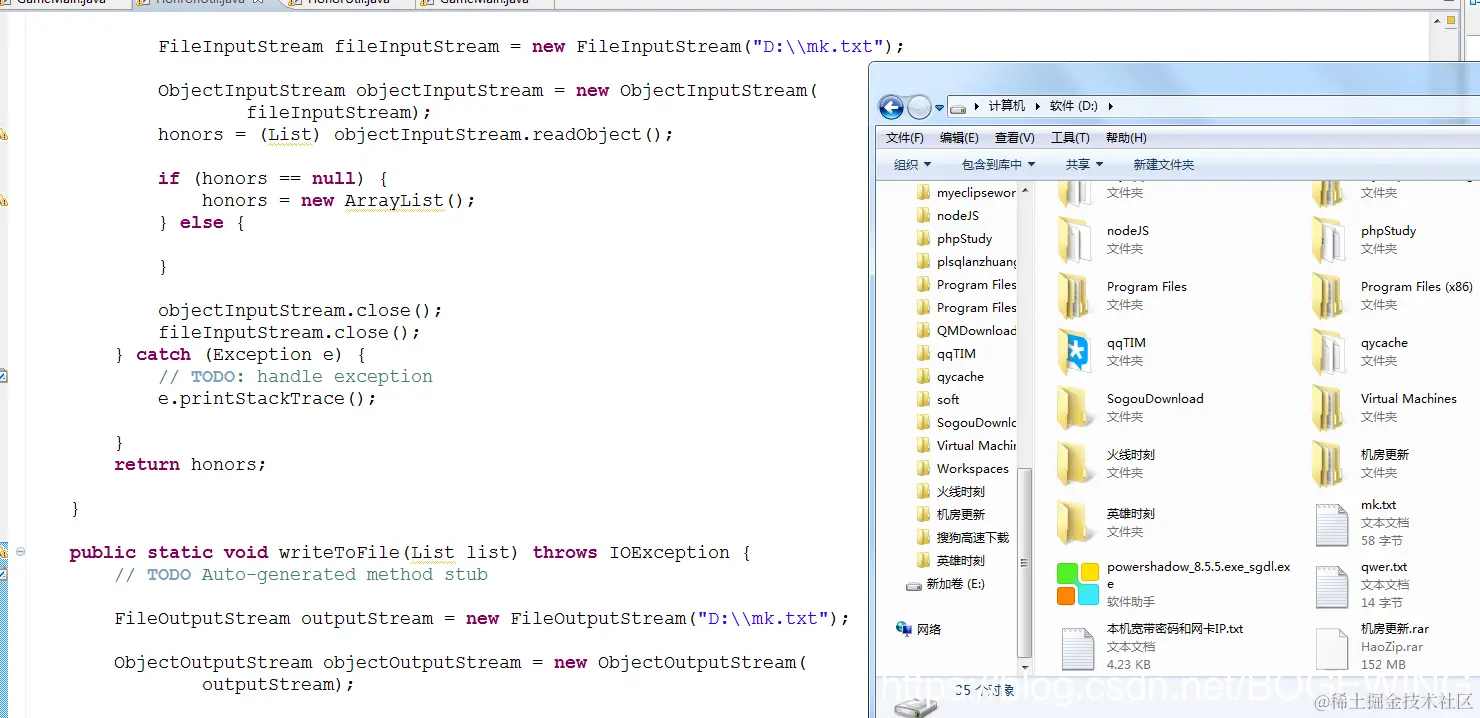
Task: Open the 工具(T) menu
Action: pos(1070,138)
